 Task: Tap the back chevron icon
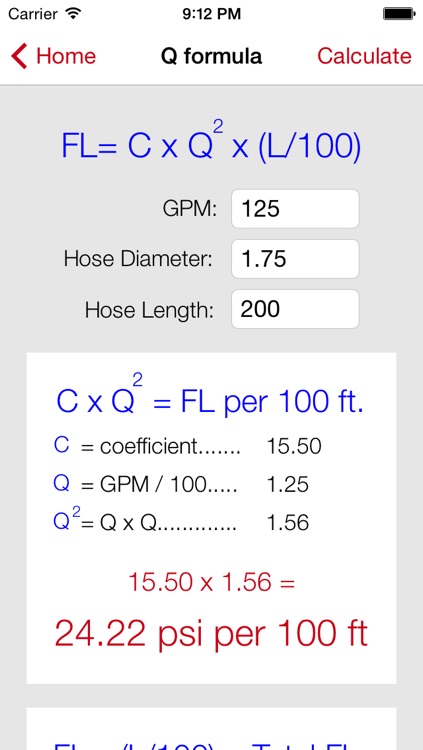(19, 56)
